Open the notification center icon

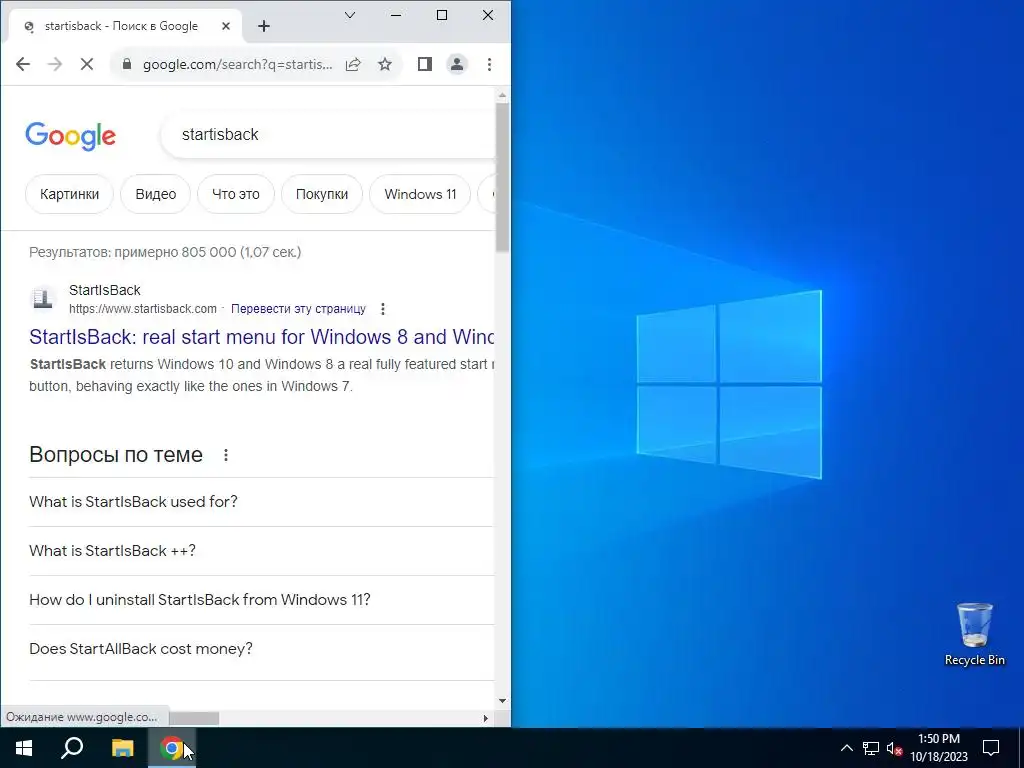pyautogui.click(x=991, y=748)
